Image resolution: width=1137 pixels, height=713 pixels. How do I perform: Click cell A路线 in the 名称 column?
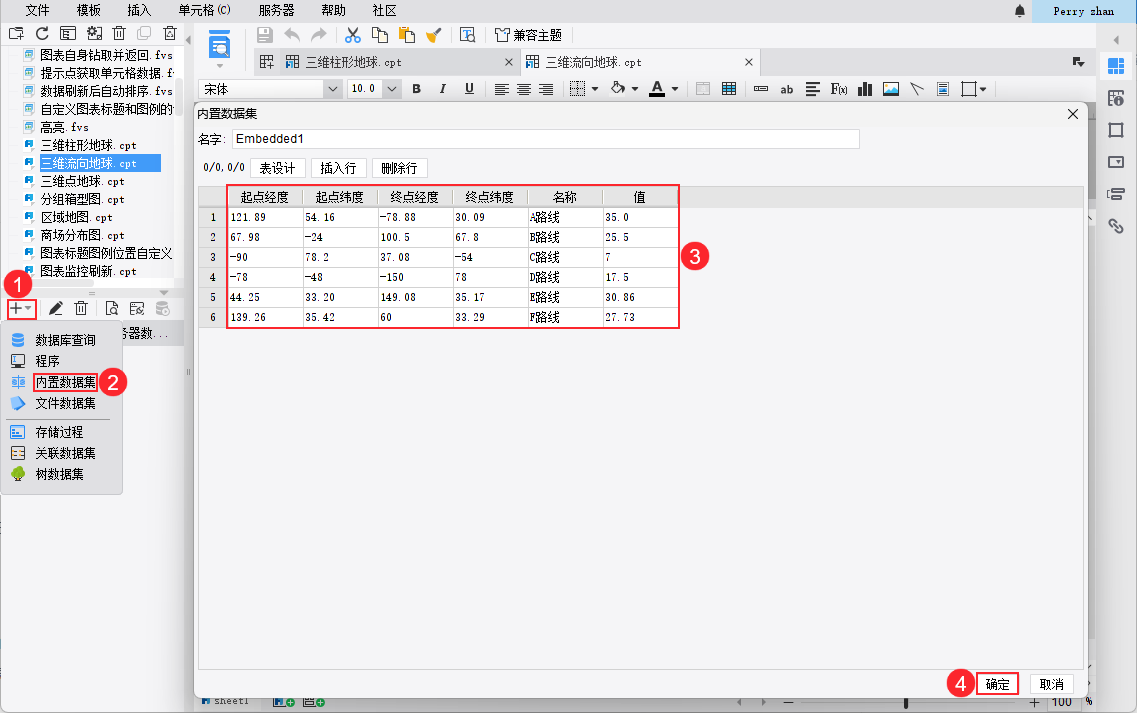pyautogui.click(x=566, y=218)
